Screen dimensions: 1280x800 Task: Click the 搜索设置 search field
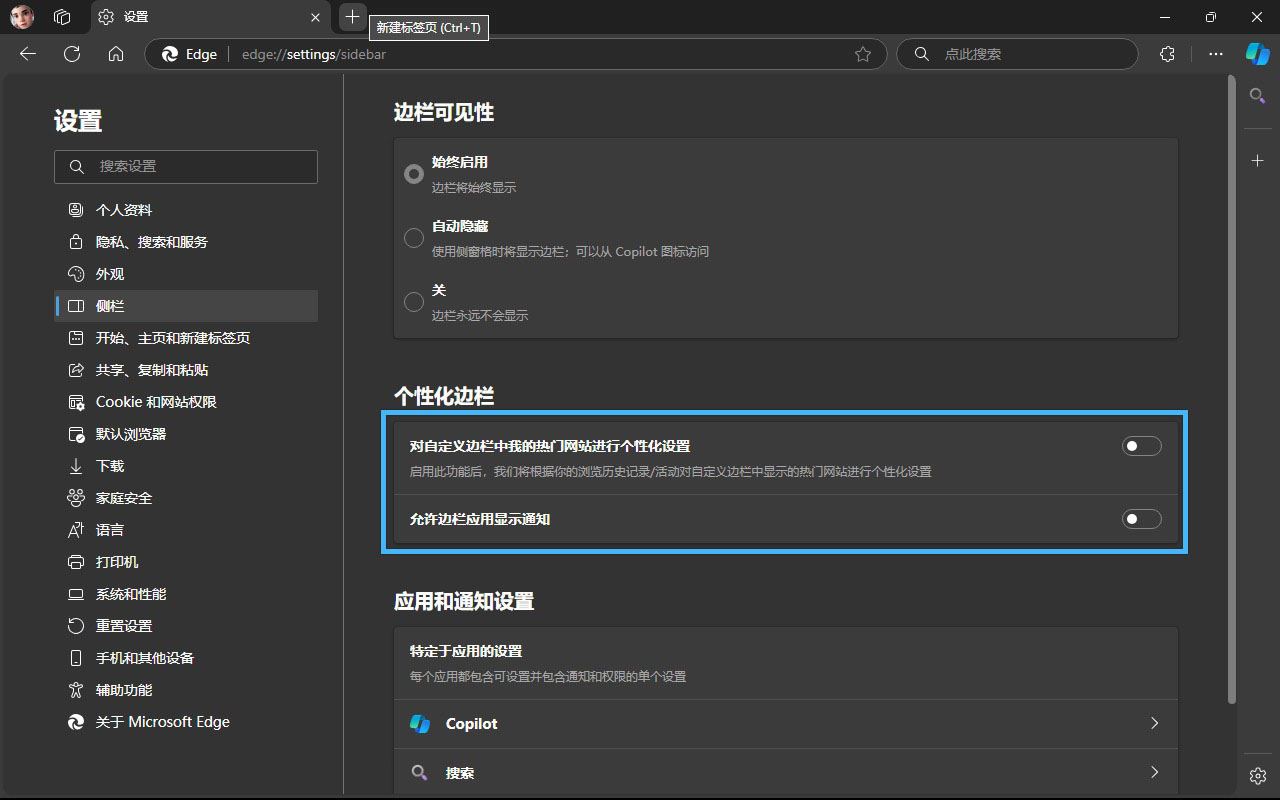pyautogui.click(x=186, y=167)
